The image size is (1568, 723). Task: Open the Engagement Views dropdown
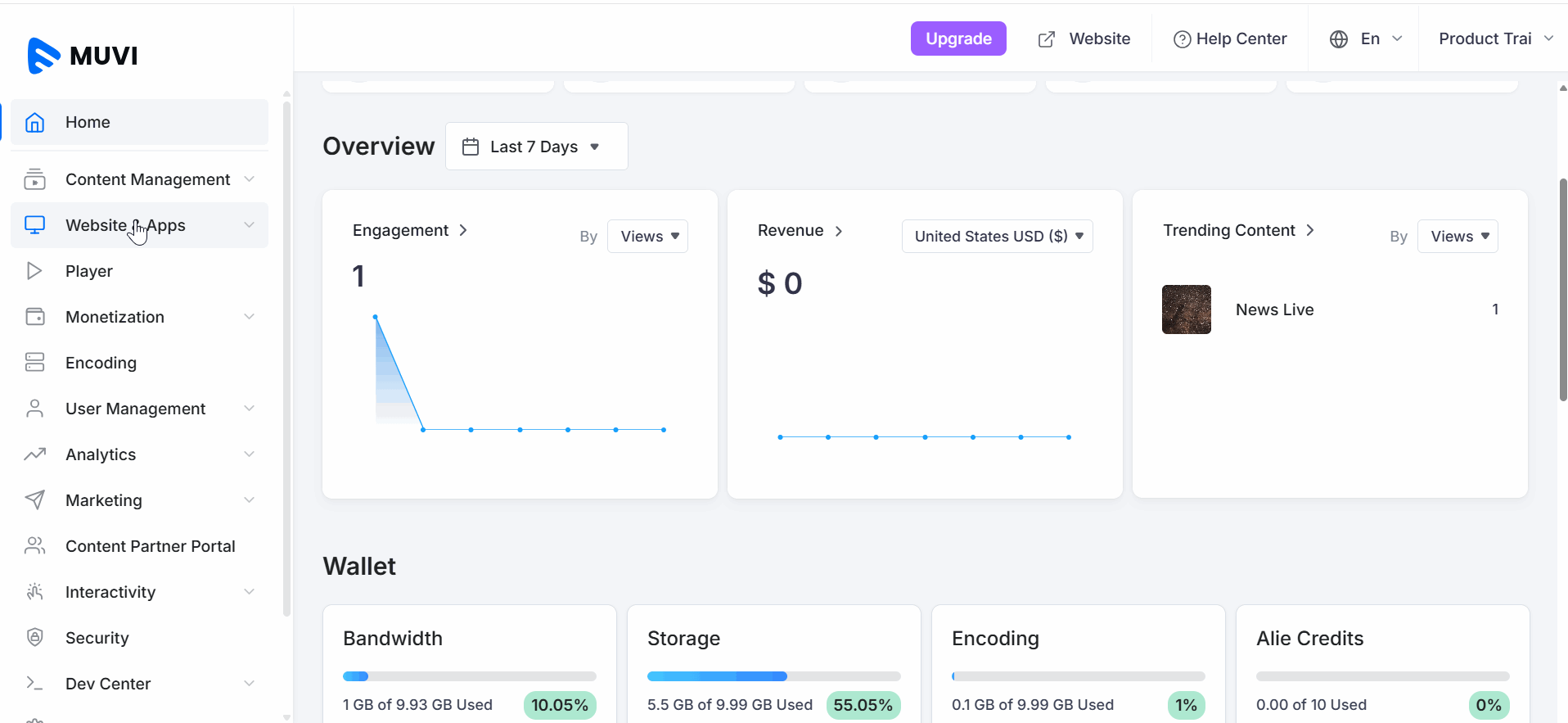pyautogui.click(x=647, y=237)
